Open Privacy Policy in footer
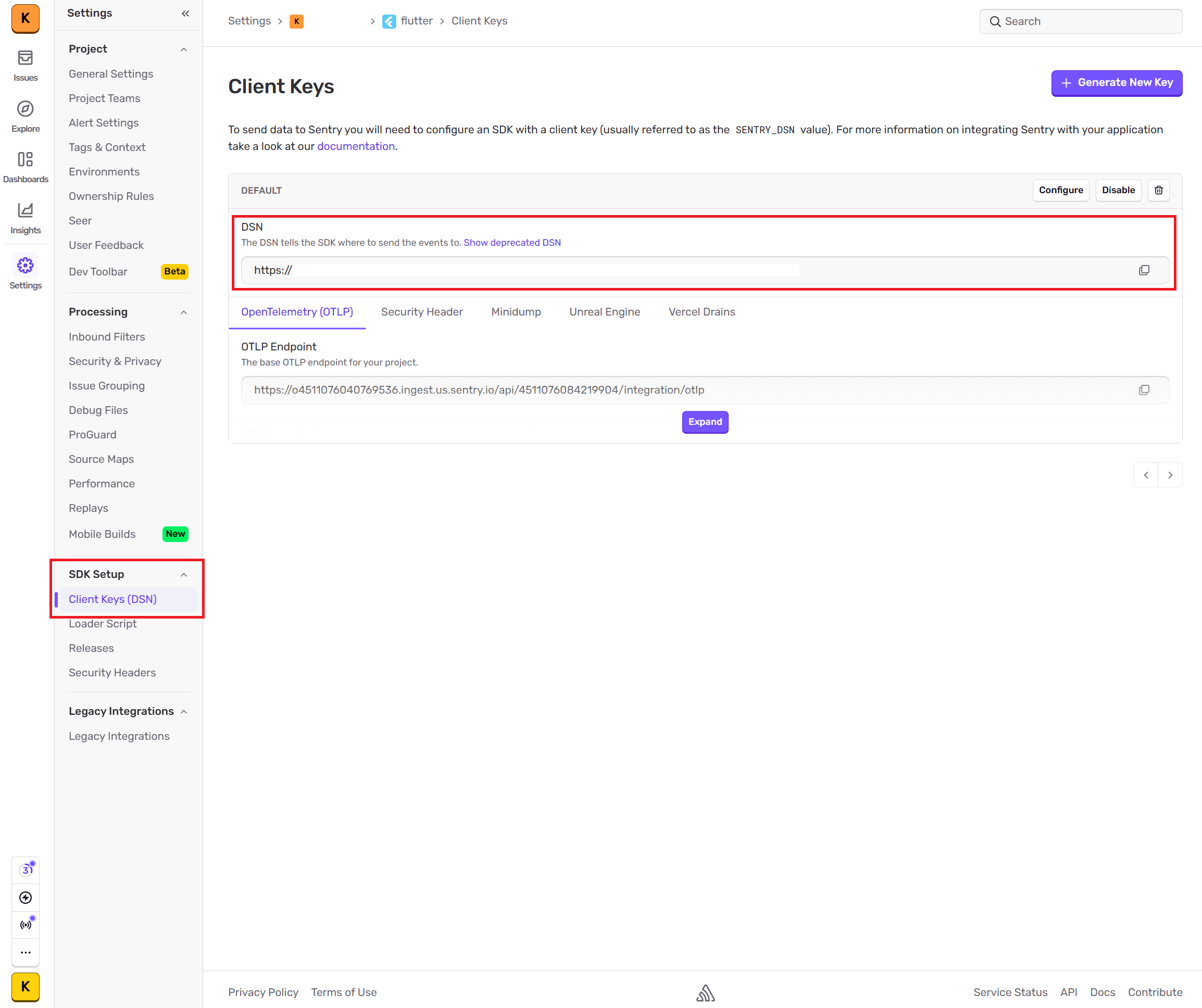This screenshot has width=1202, height=1008. 264,992
